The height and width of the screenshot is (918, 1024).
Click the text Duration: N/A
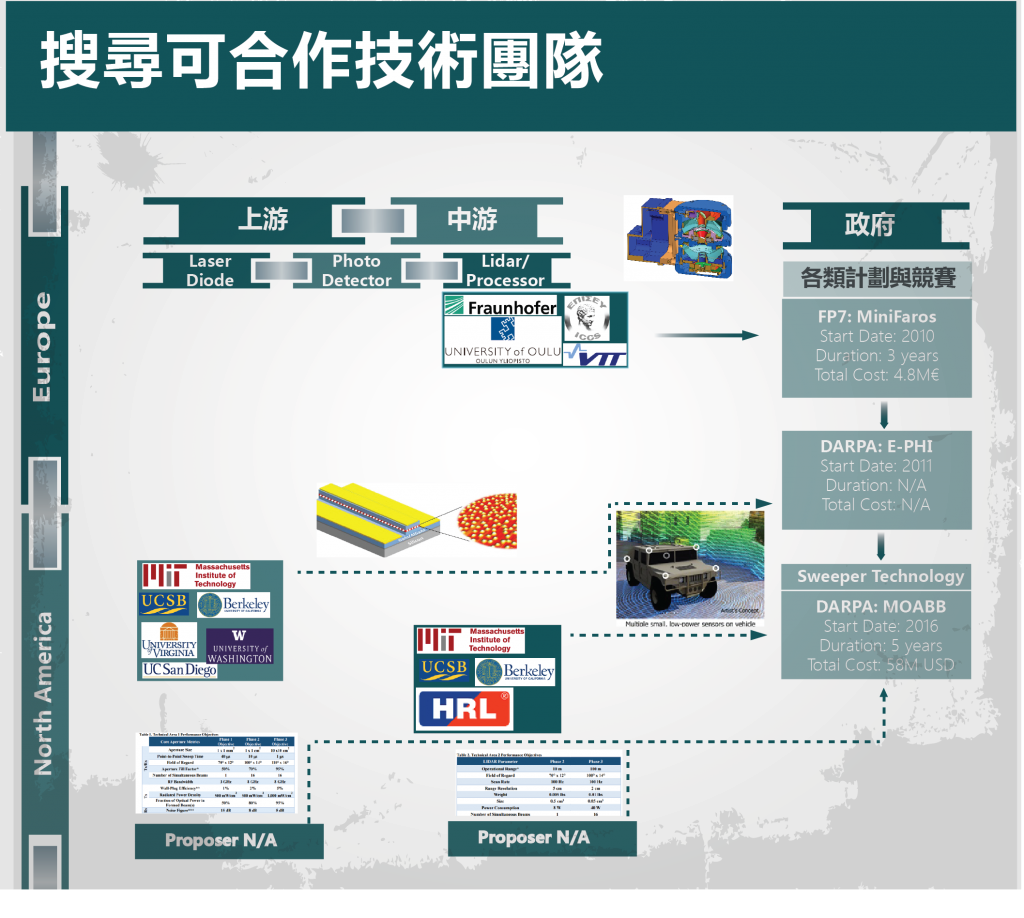coord(876,486)
